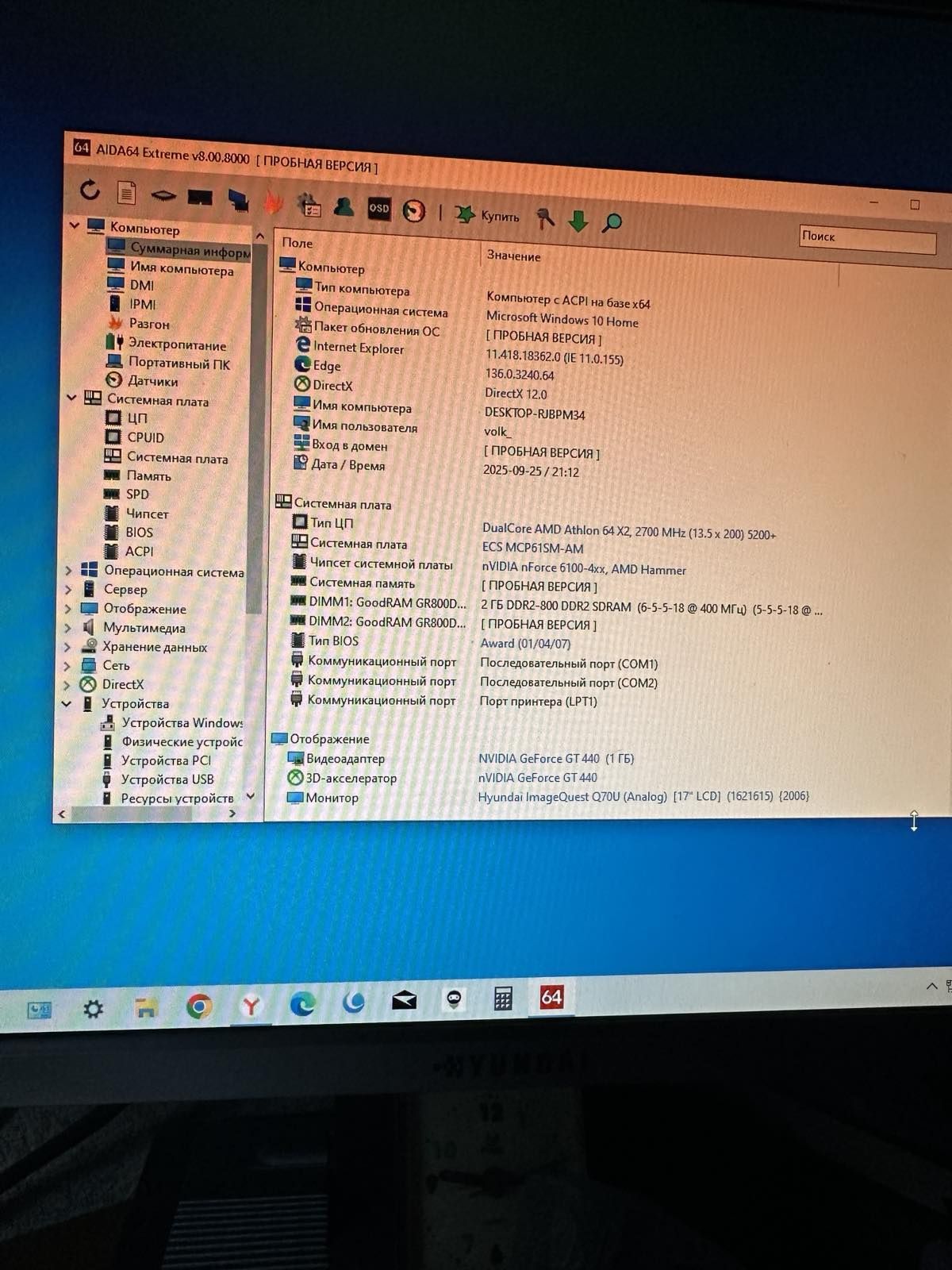Select DMI in the tree

(142, 285)
